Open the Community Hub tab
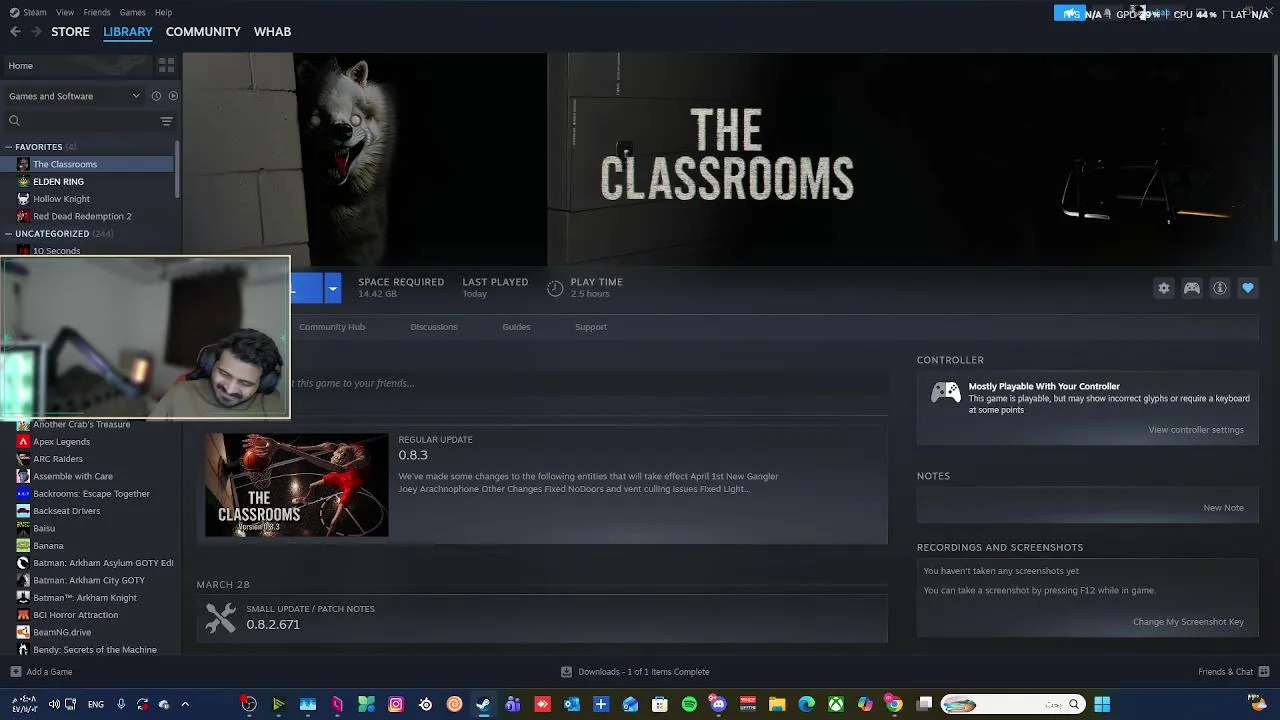Screen dimensions: 1280x720 tap(332, 327)
